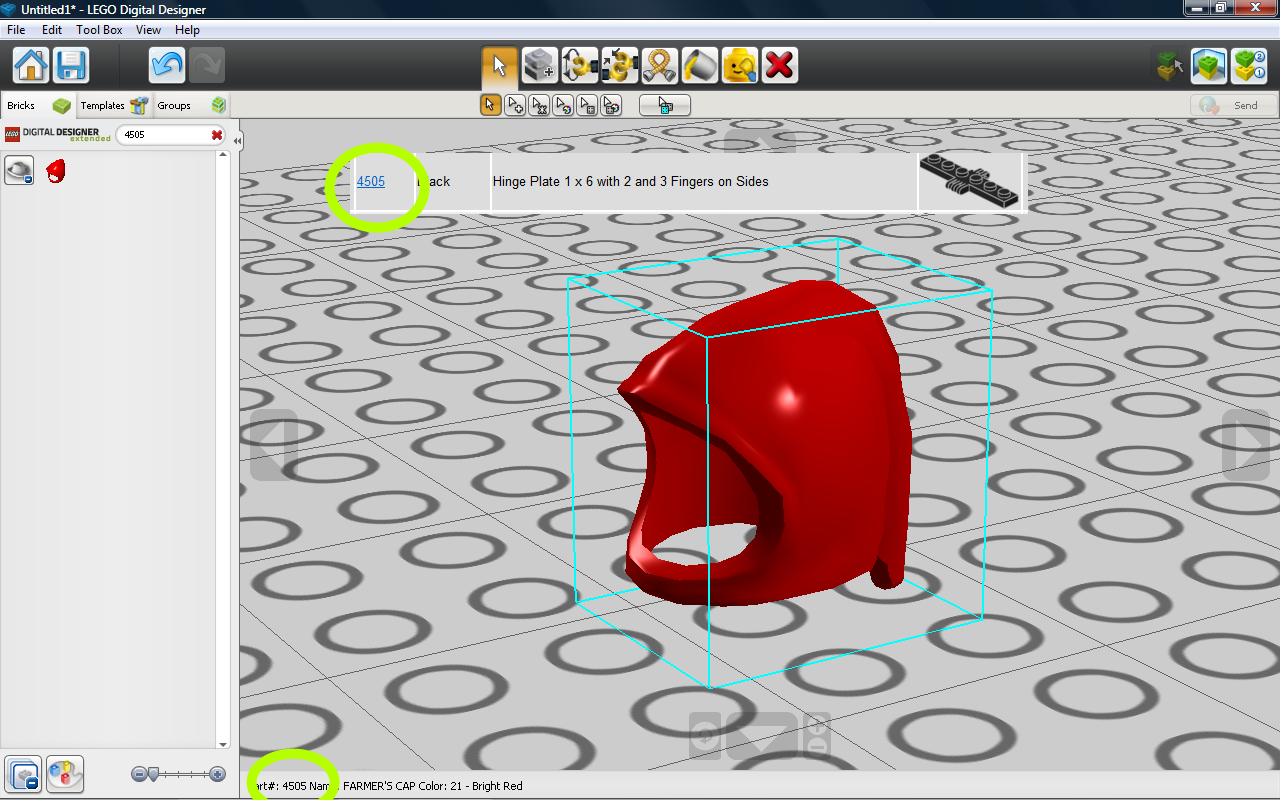The height and width of the screenshot is (800, 1280).
Task: Toggle filter bricks by color palette
Action: point(65,774)
